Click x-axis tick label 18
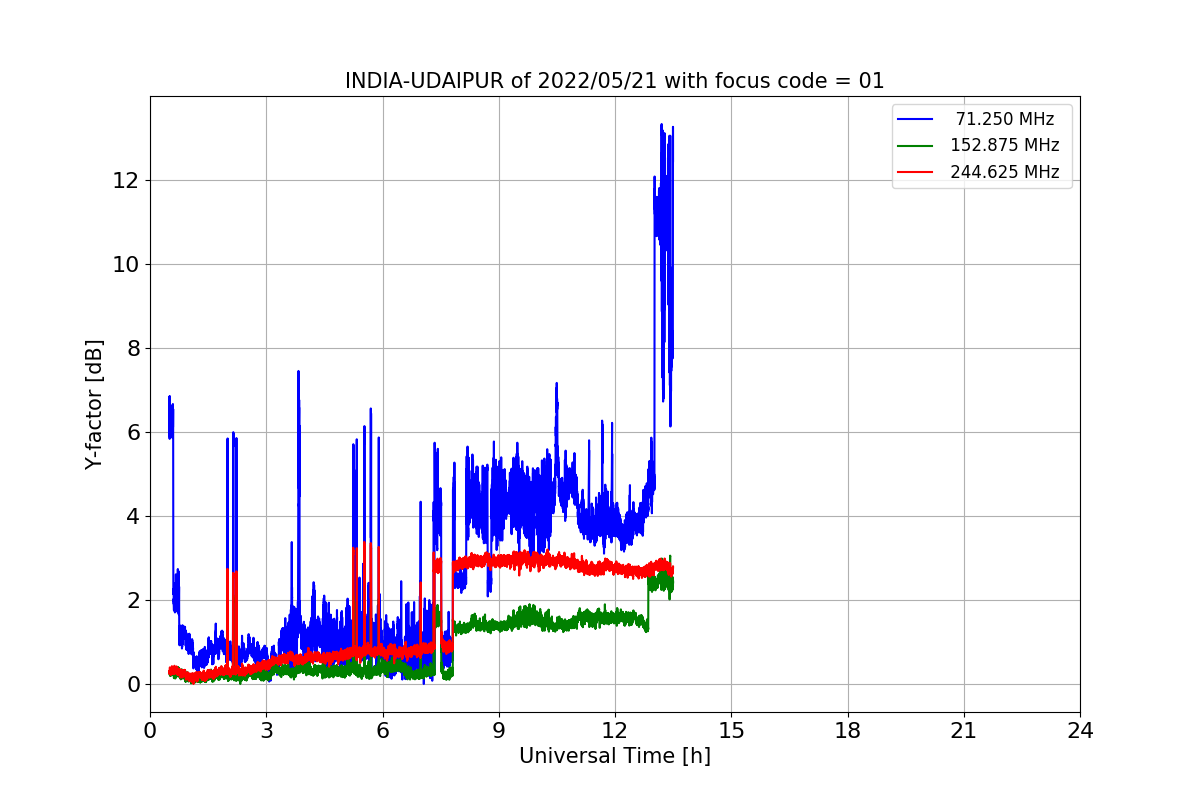Viewport: 1200px width, 800px height. point(848,731)
